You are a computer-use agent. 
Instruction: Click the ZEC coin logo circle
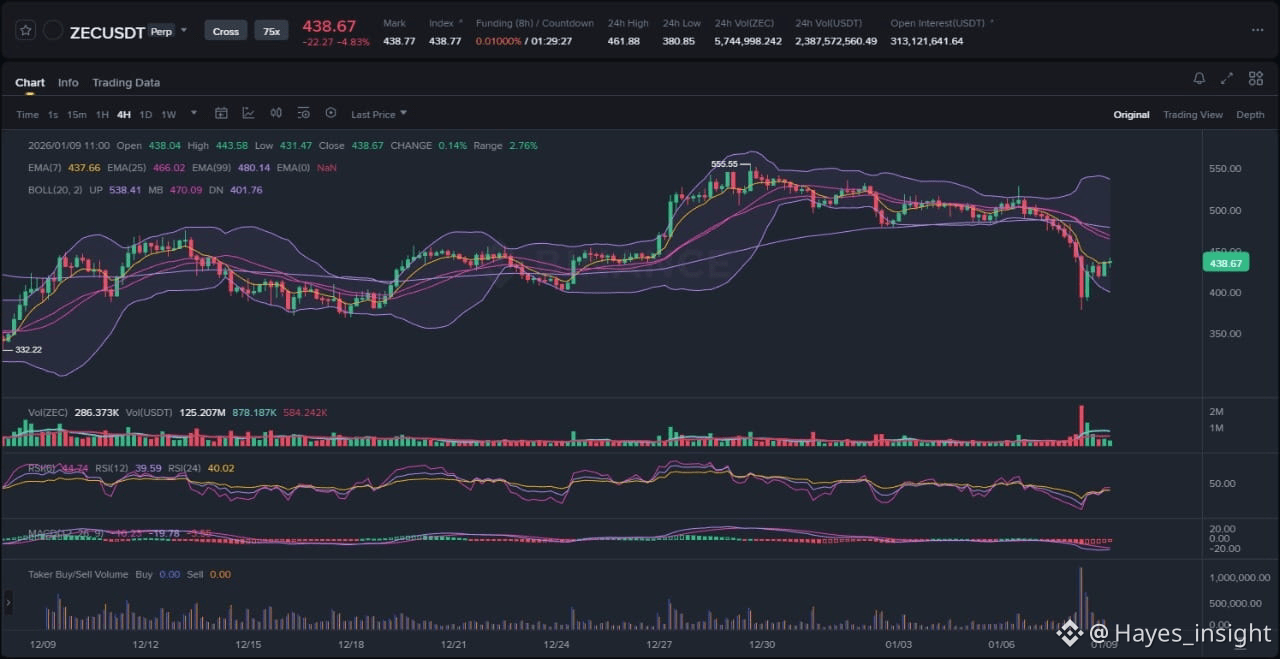coord(53,31)
